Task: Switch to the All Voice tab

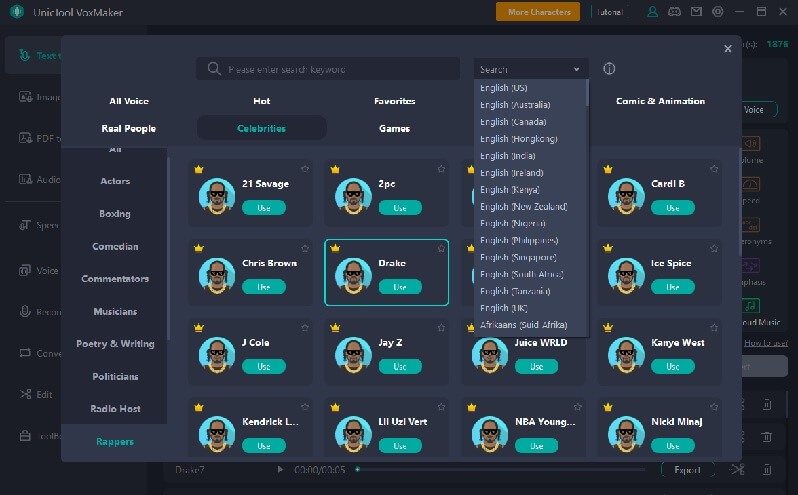Action: [x=129, y=101]
